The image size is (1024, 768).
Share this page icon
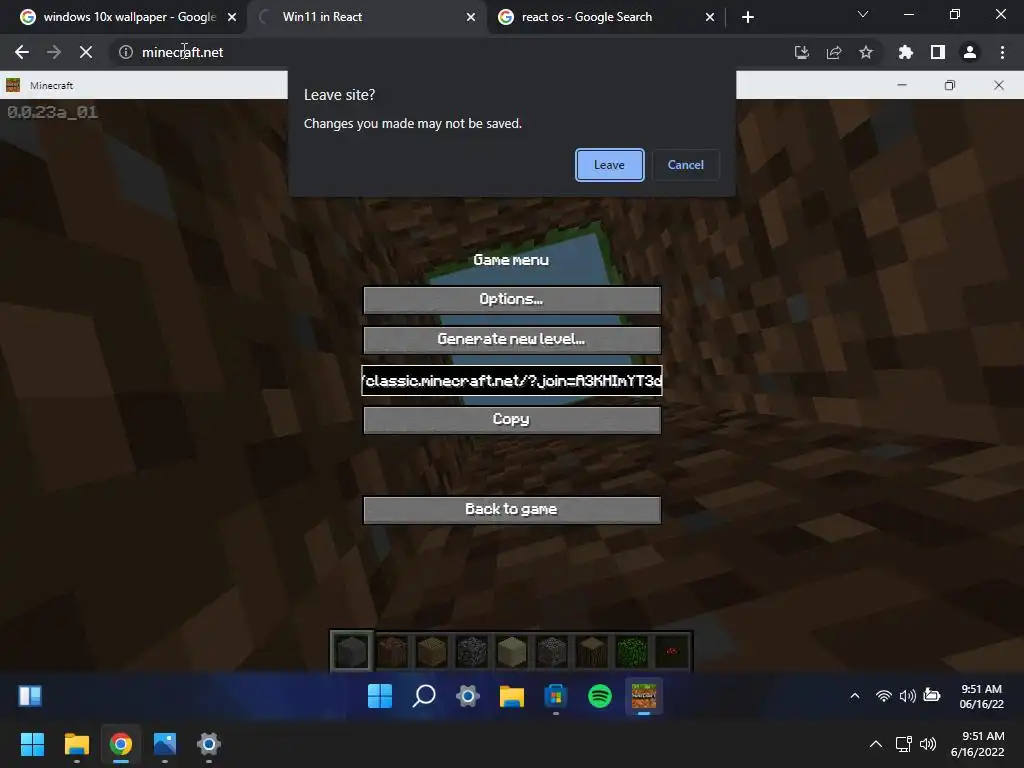pos(834,52)
